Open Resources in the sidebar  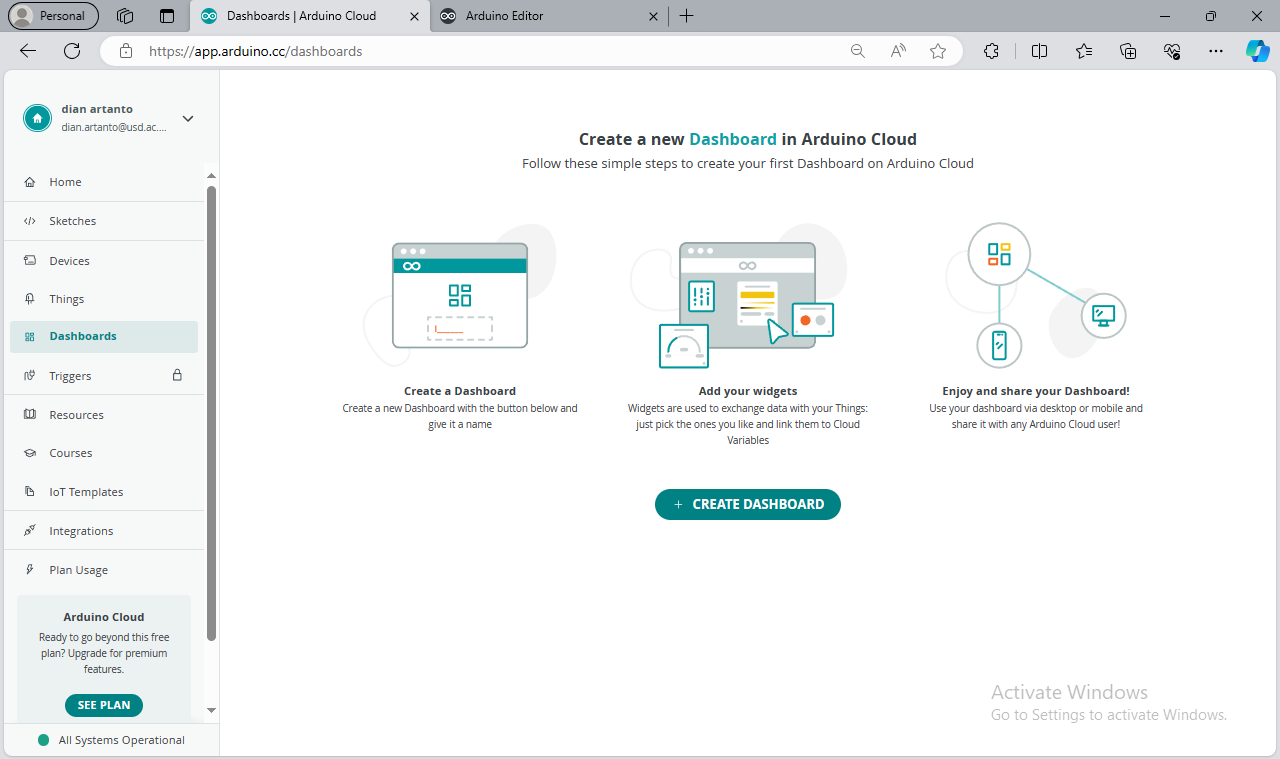(x=104, y=415)
